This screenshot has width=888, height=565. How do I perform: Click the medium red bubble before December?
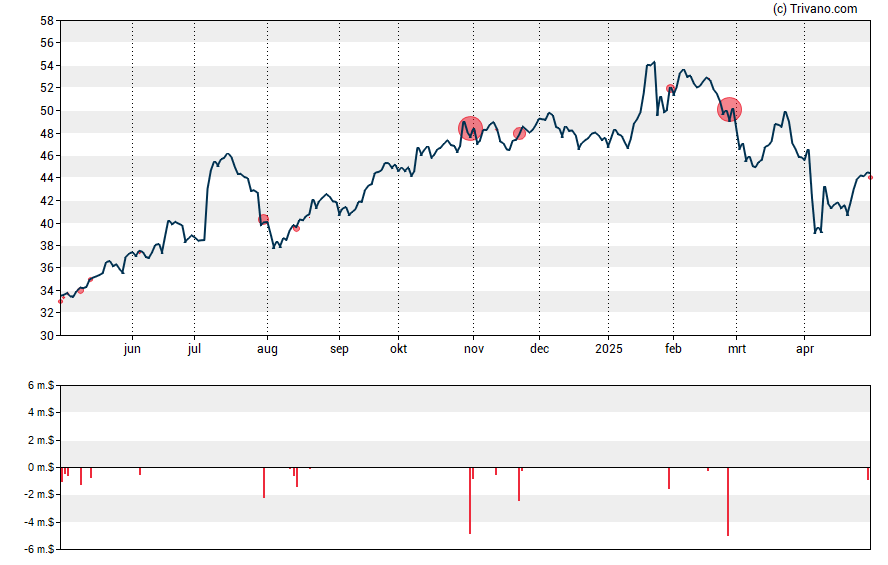pyautogui.click(x=519, y=134)
